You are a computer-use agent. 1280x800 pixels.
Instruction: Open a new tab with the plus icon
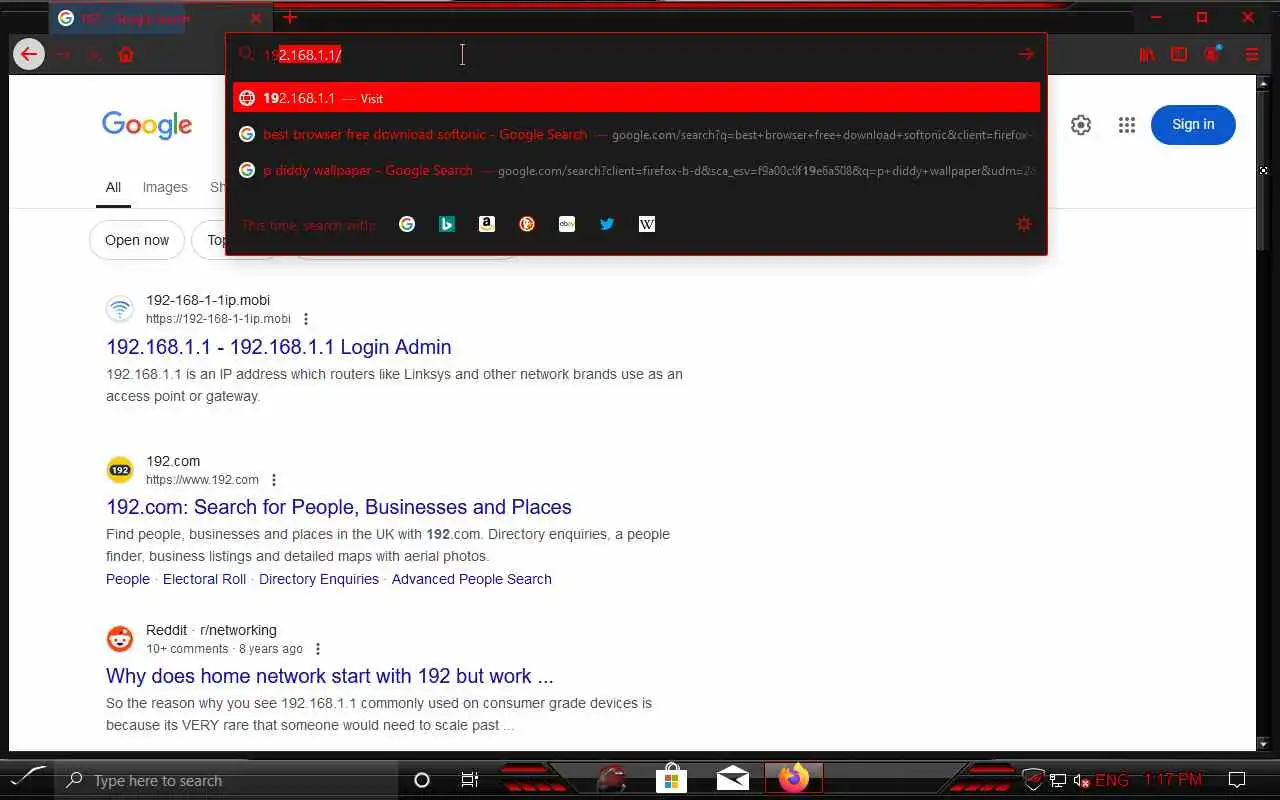(290, 17)
